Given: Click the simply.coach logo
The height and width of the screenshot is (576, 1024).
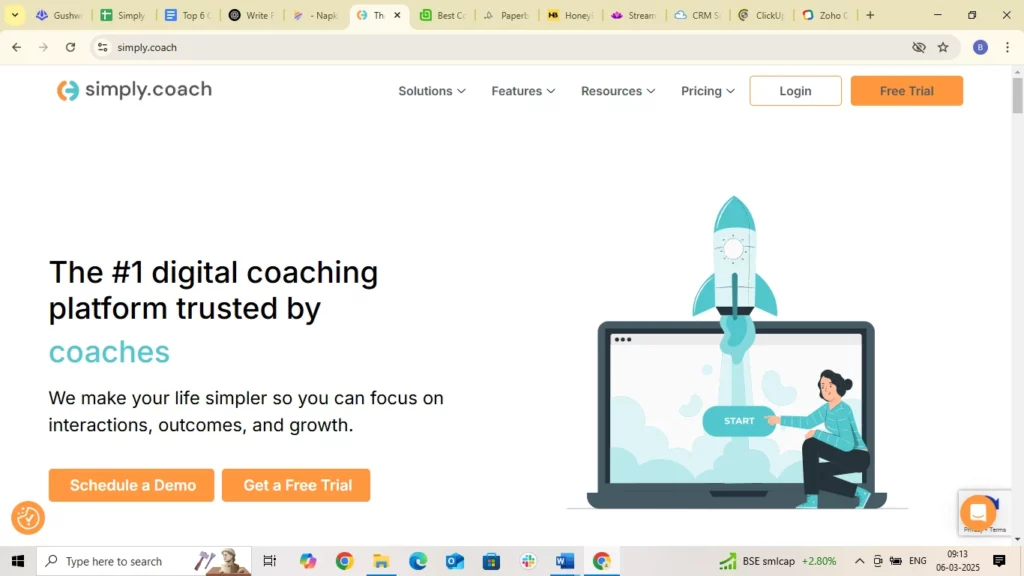Looking at the screenshot, I should point(134,90).
